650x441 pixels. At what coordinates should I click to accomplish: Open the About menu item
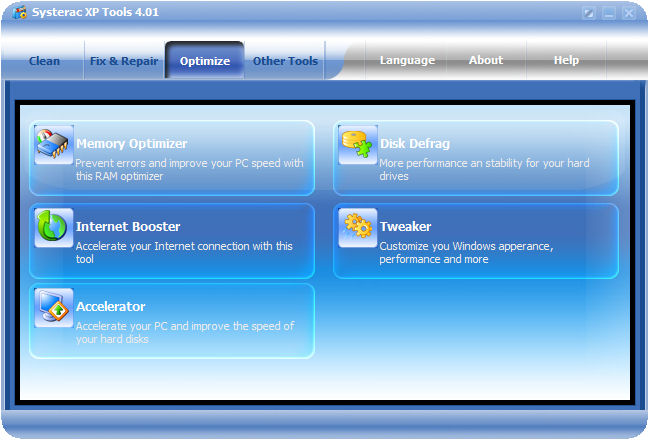(486, 60)
